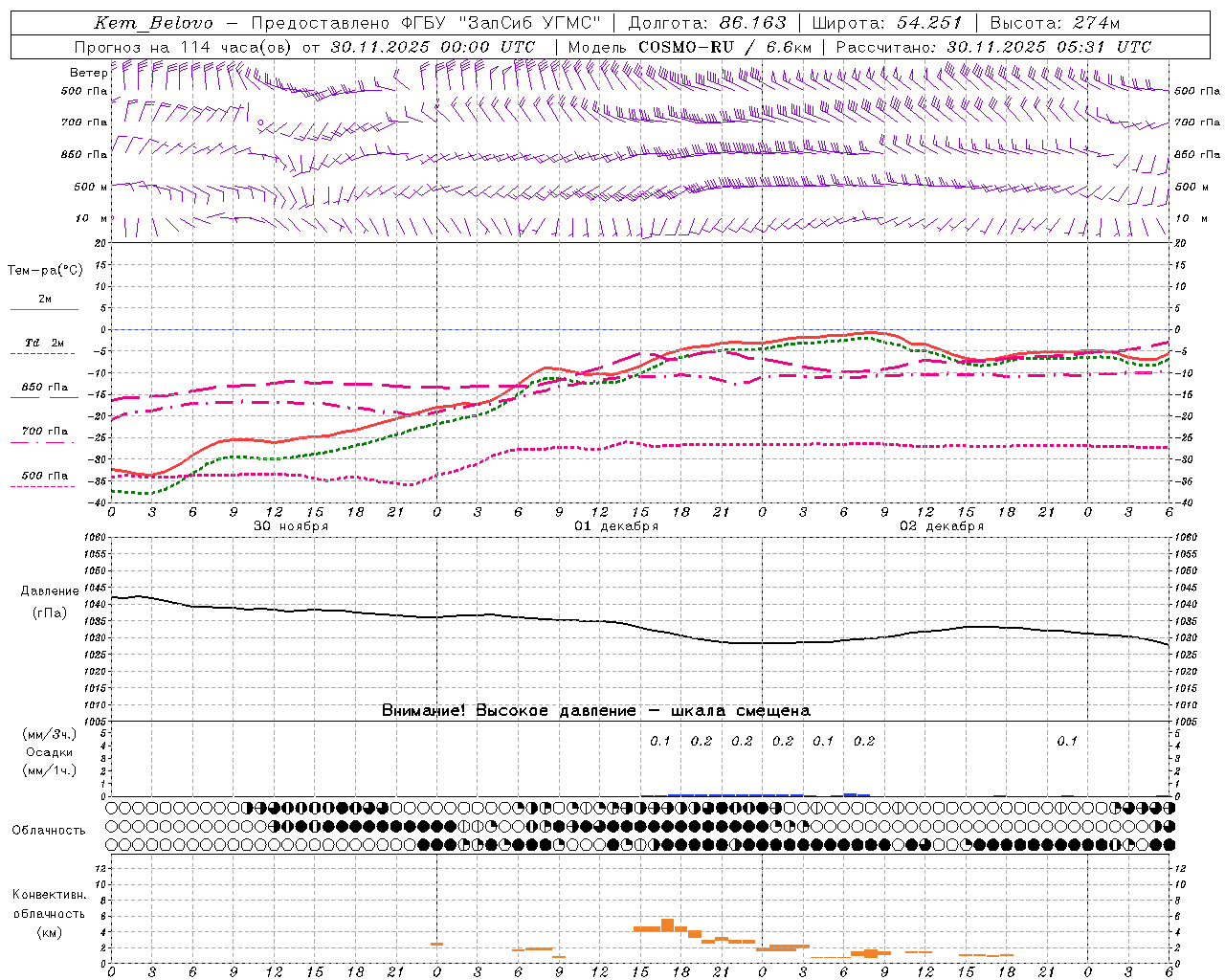Click the 700 гПа label in temperature legend
Image resolution: width=1225 pixels, height=980 pixels.
tap(45, 432)
